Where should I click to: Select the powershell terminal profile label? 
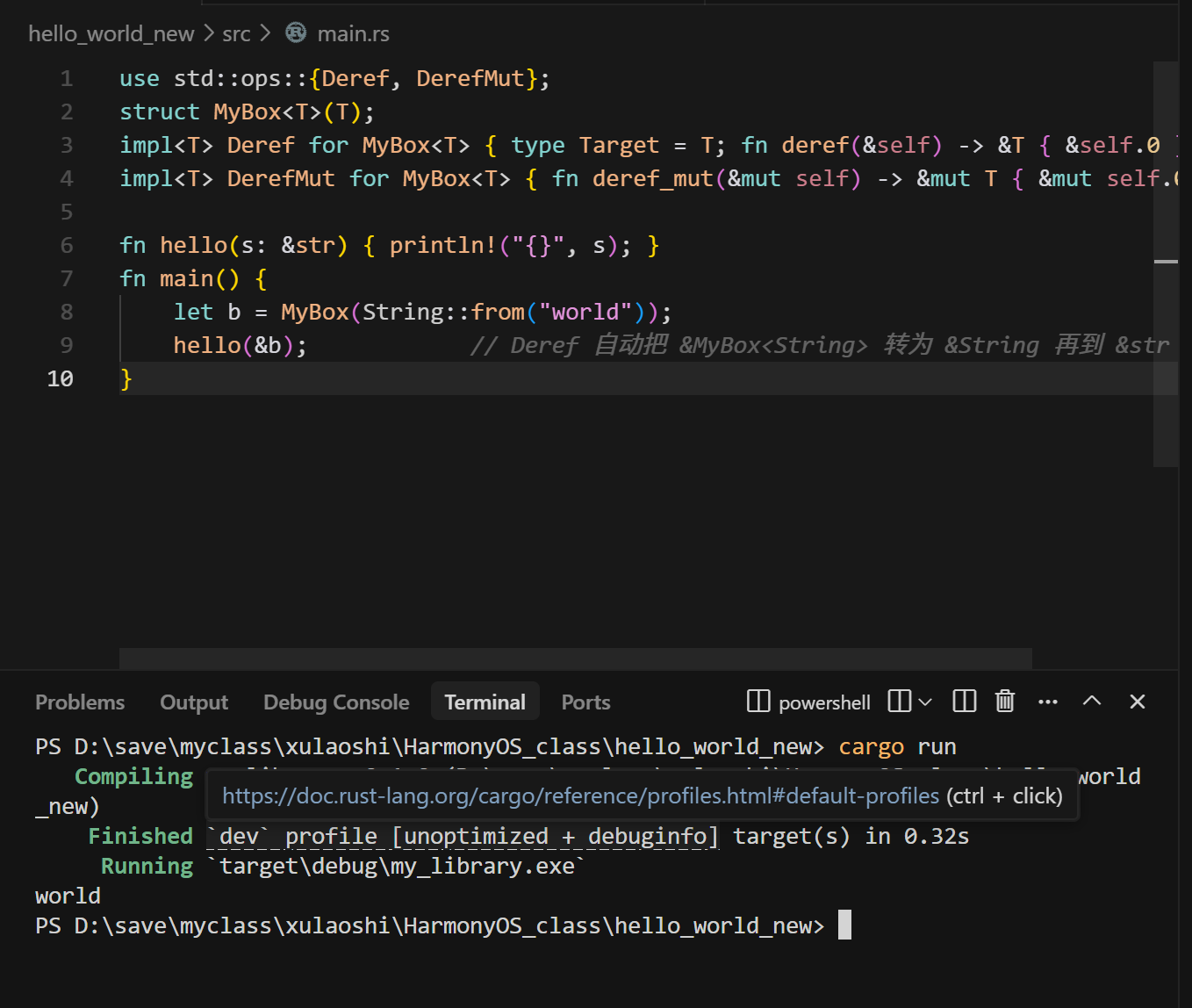point(824,702)
